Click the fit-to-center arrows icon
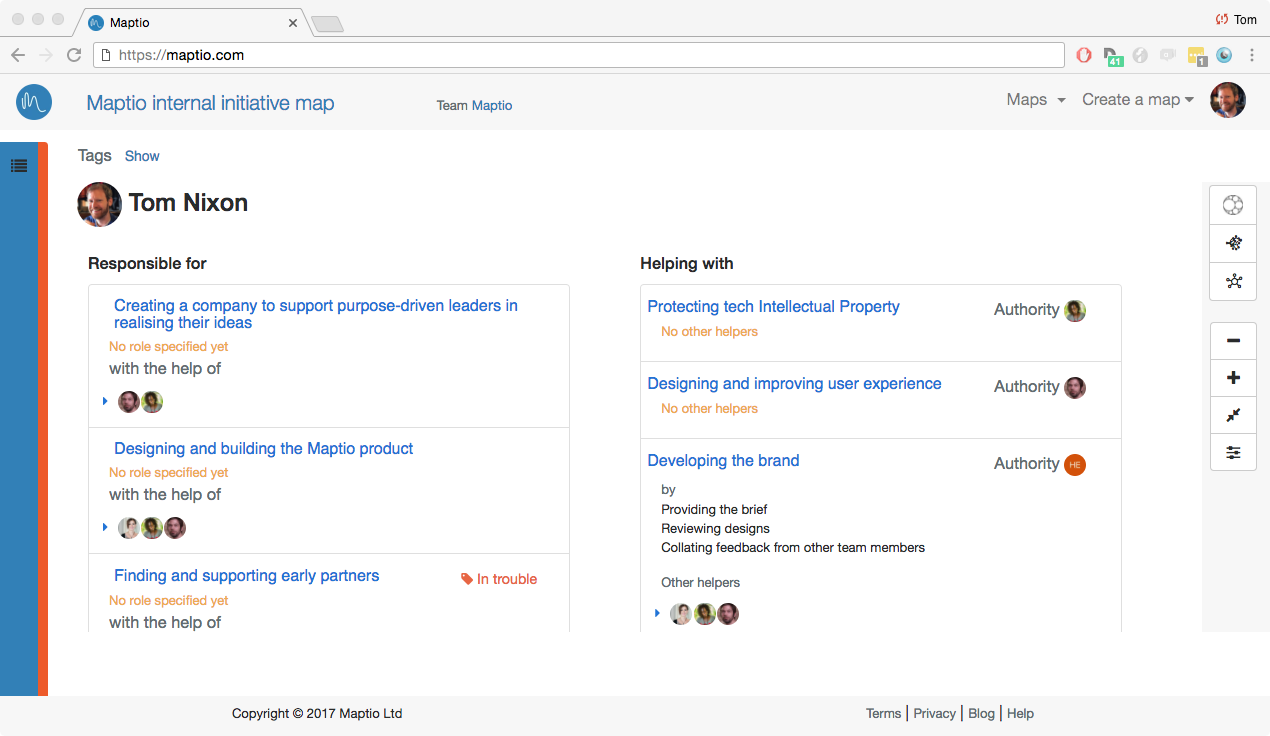 click(x=1233, y=415)
